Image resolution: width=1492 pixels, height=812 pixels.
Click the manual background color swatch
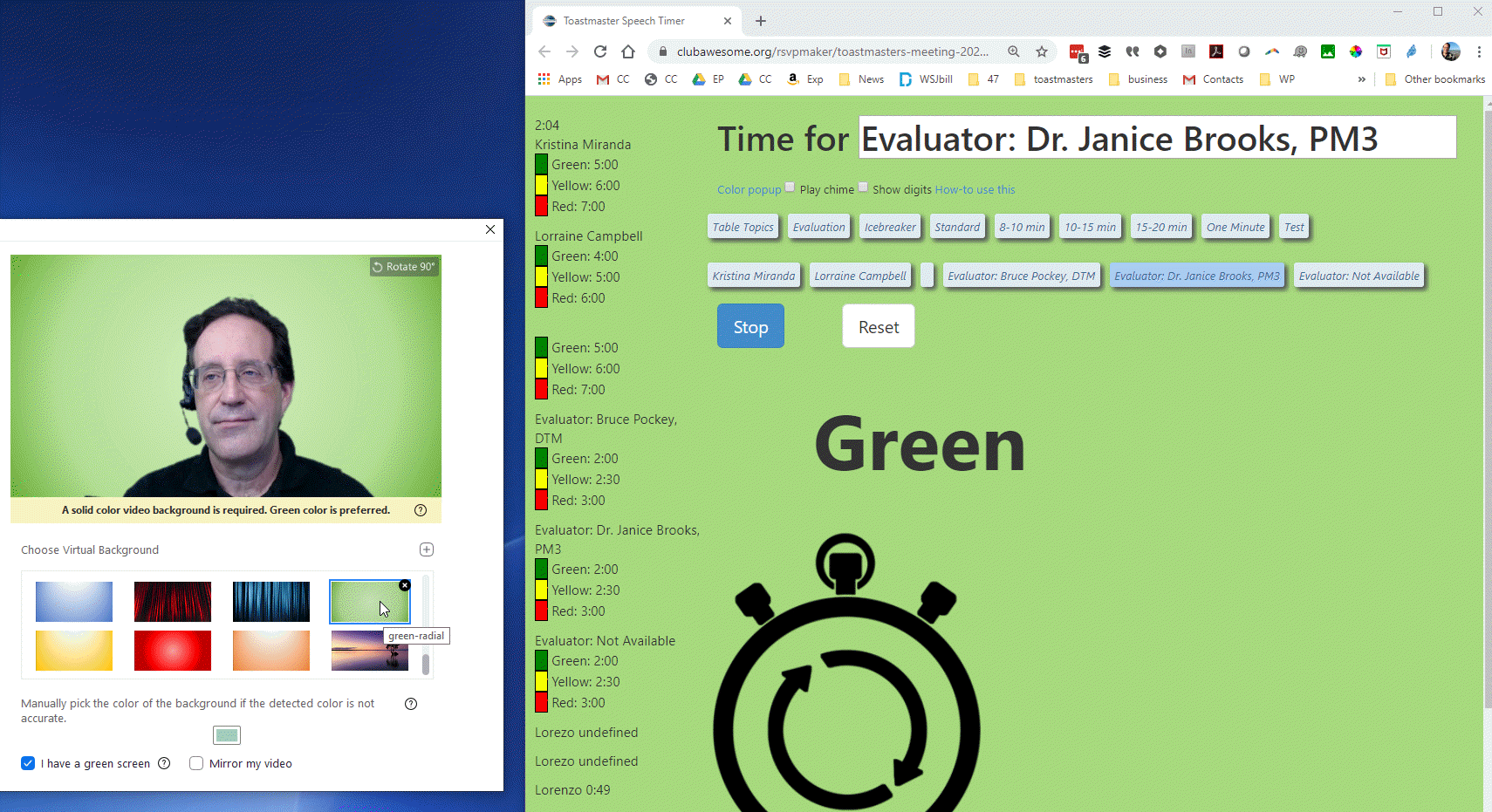[x=227, y=734]
